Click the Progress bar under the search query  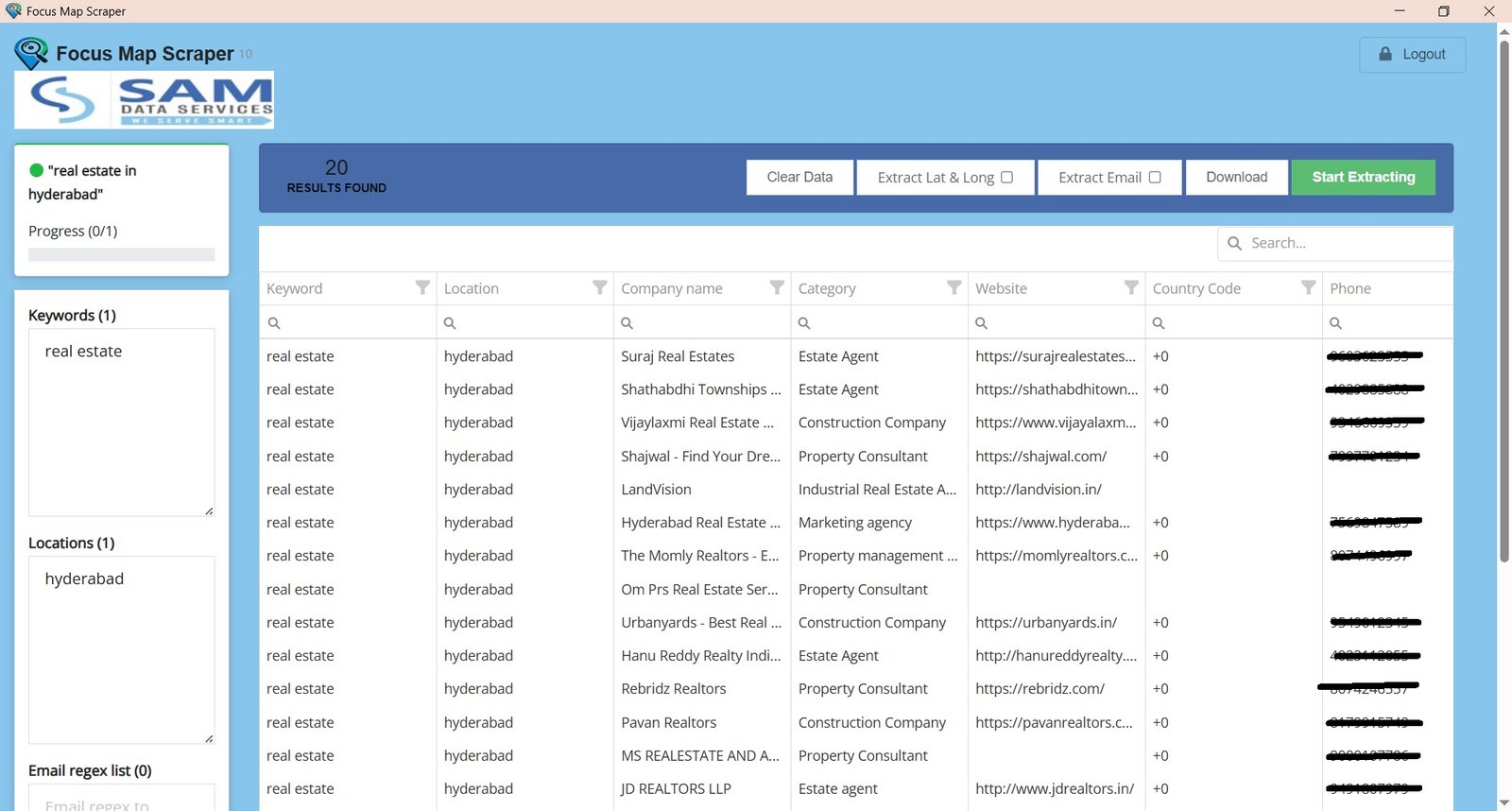pyautogui.click(x=122, y=254)
